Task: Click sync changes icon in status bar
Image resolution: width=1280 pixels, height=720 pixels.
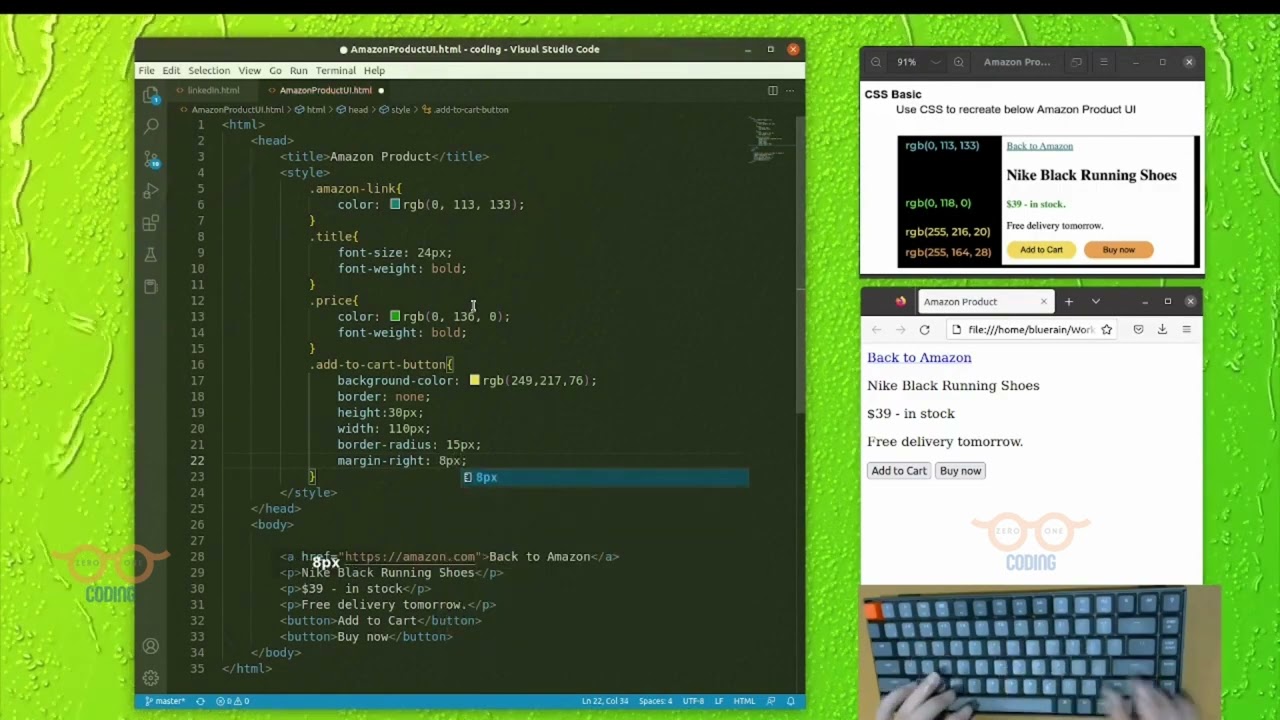Action: click(x=200, y=701)
